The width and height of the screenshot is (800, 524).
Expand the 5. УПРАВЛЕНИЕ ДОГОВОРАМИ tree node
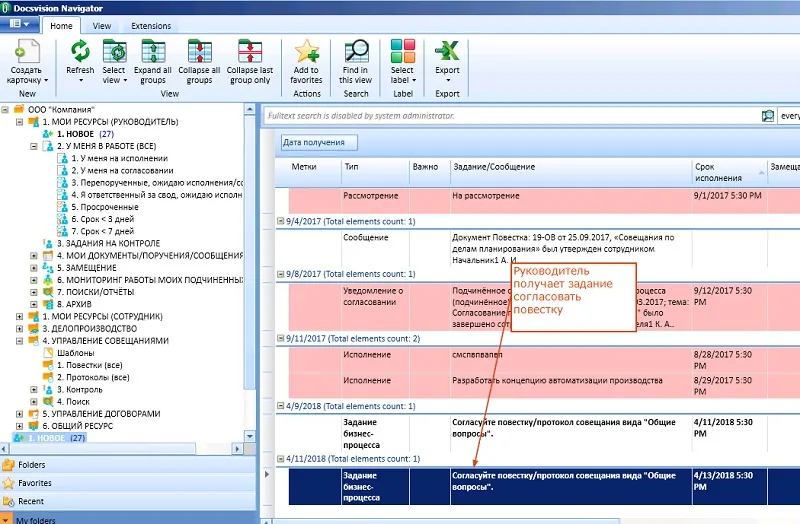tap(20, 413)
